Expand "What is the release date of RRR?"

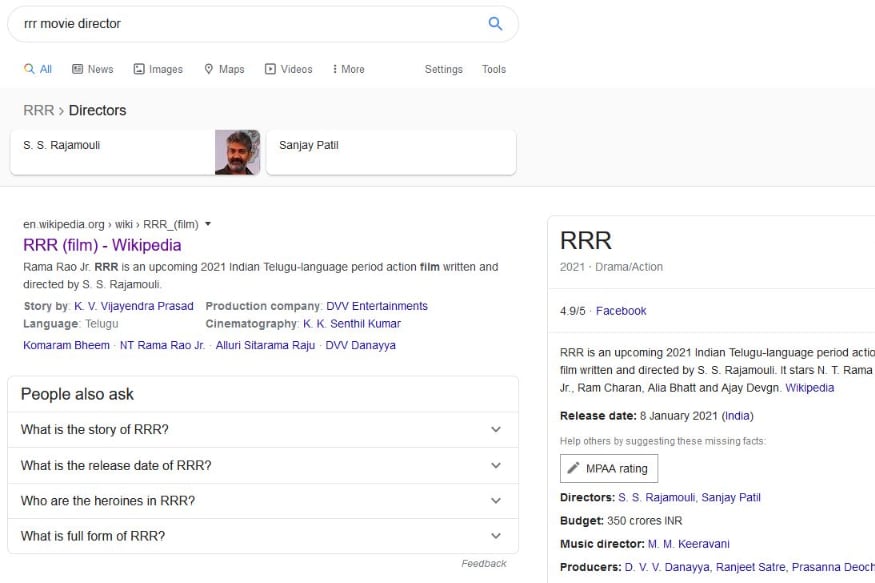coord(263,465)
